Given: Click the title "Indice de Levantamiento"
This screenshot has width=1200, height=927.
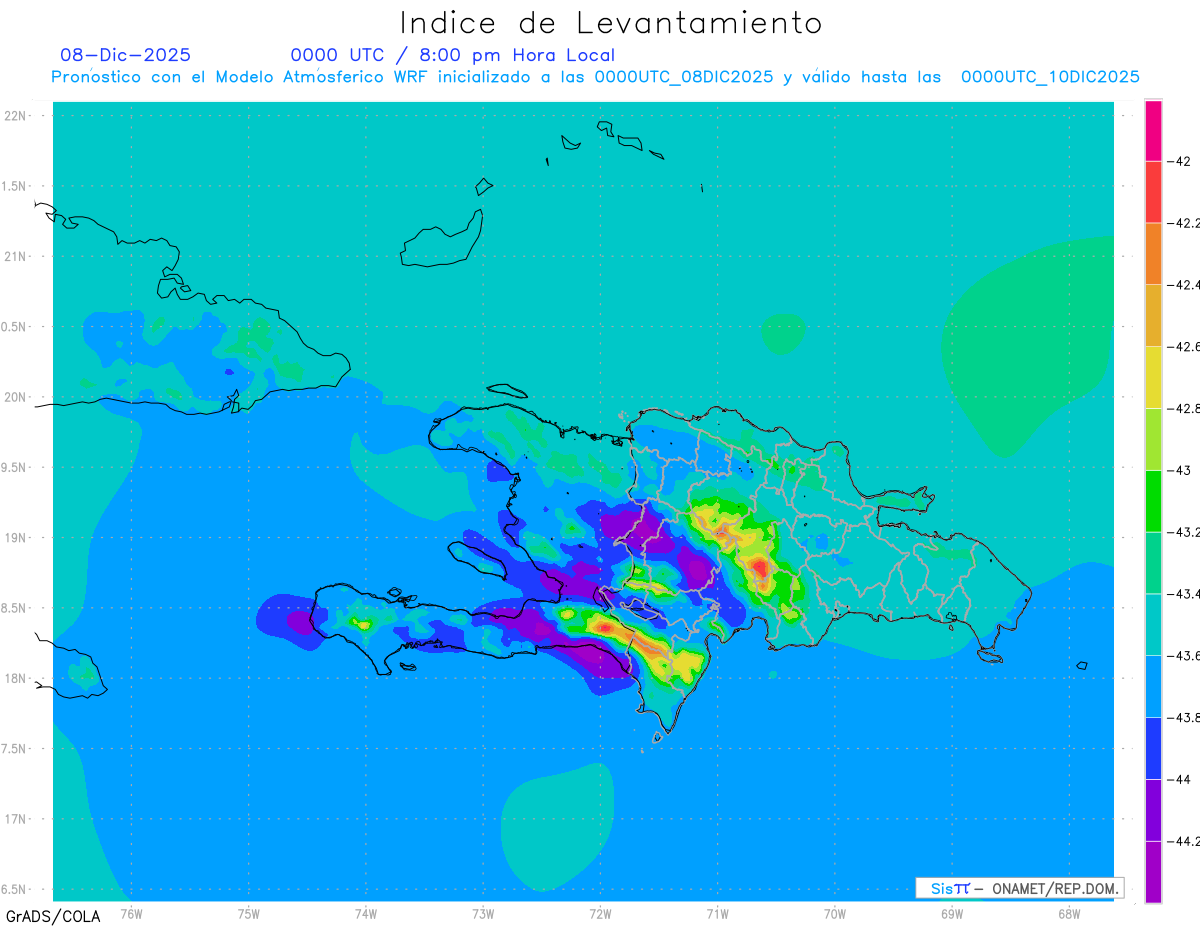Looking at the screenshot, I should click(x=611, y=23).
